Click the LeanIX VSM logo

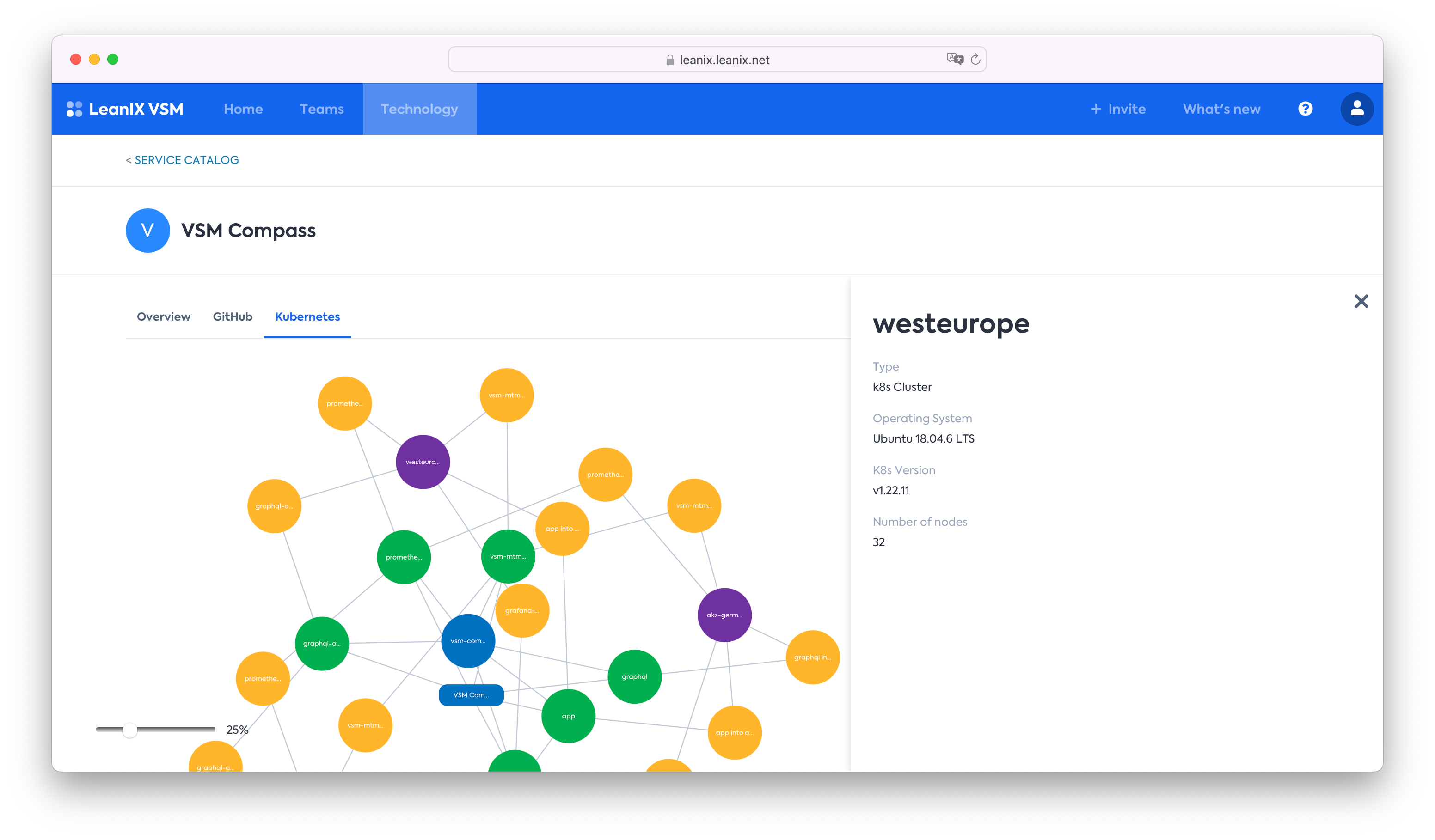[x=125, y=109]
